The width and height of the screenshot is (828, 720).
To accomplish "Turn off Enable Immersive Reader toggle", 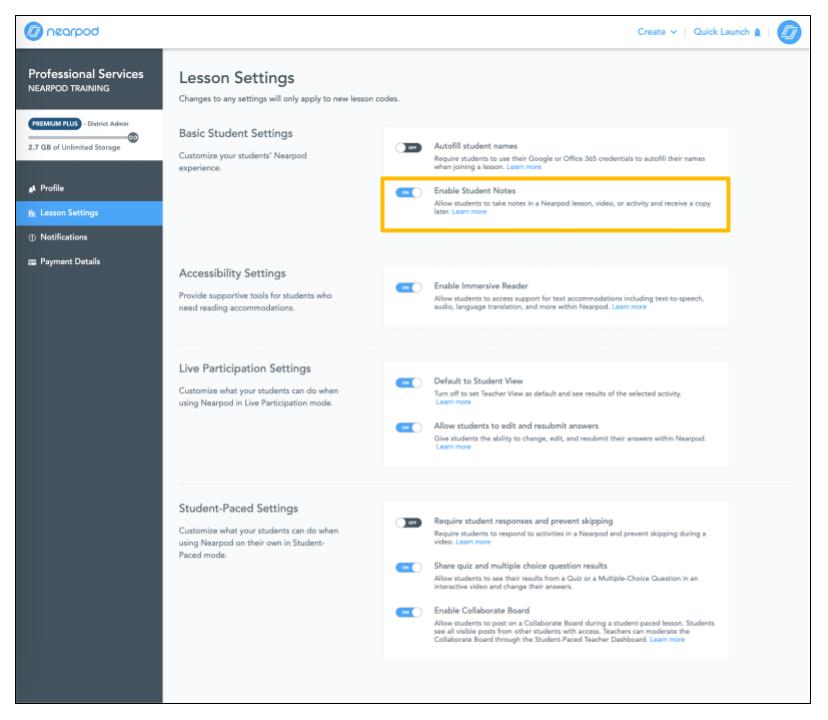I will tap(408, 287).
